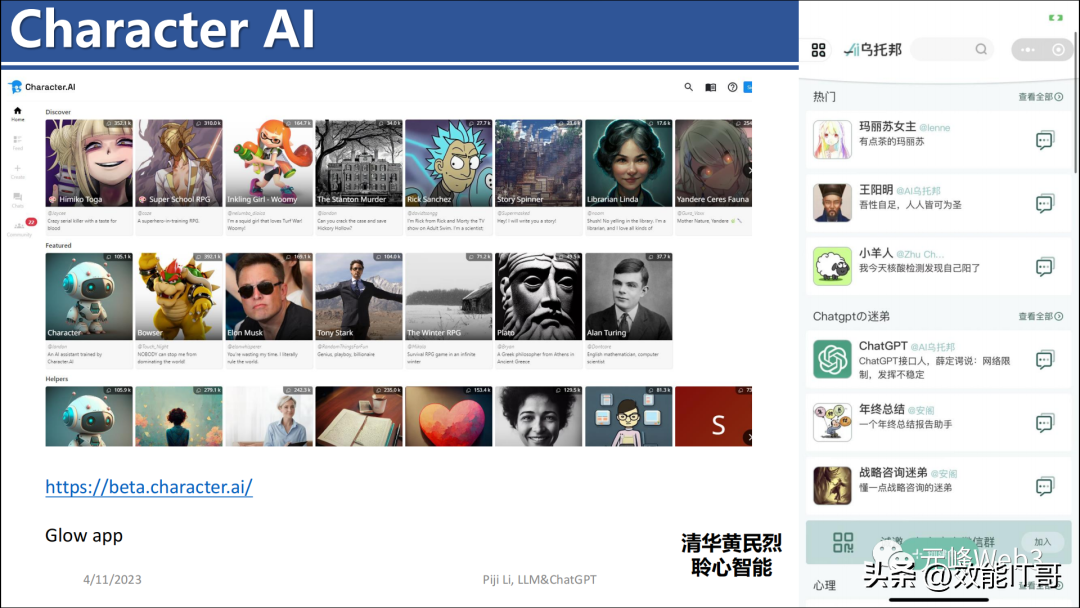Switch to Chats in the sidebar
The image size is (1080, 608).
click(17, 199)
